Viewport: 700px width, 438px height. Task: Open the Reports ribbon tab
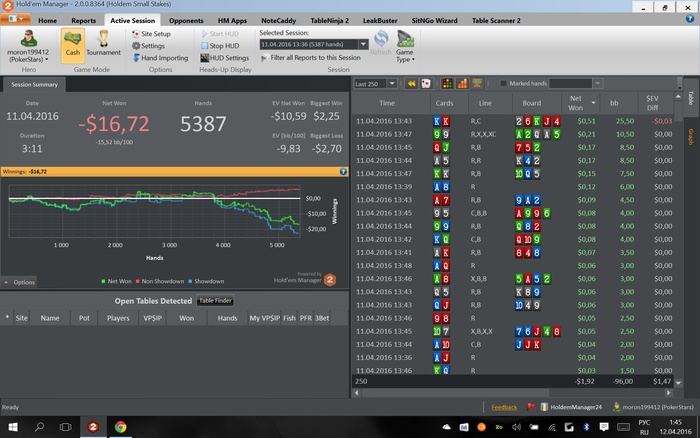pos(83,21)
